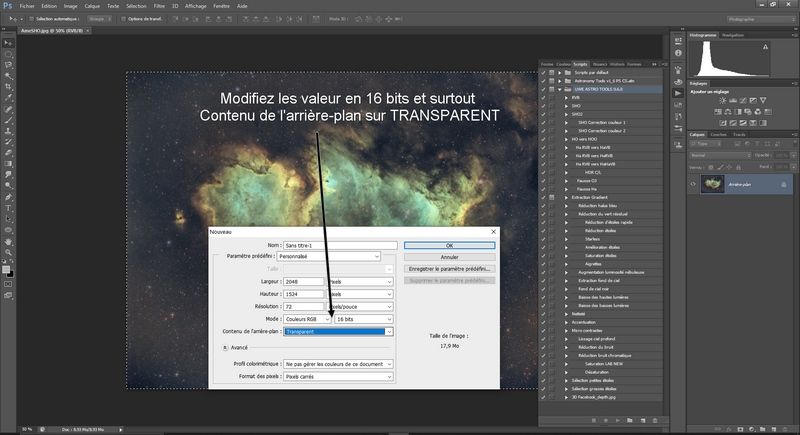Click the Nom input field
Image resolution: width=800 pixels, height=435 pixels.
pyautogui.click(x=340, y=245)
